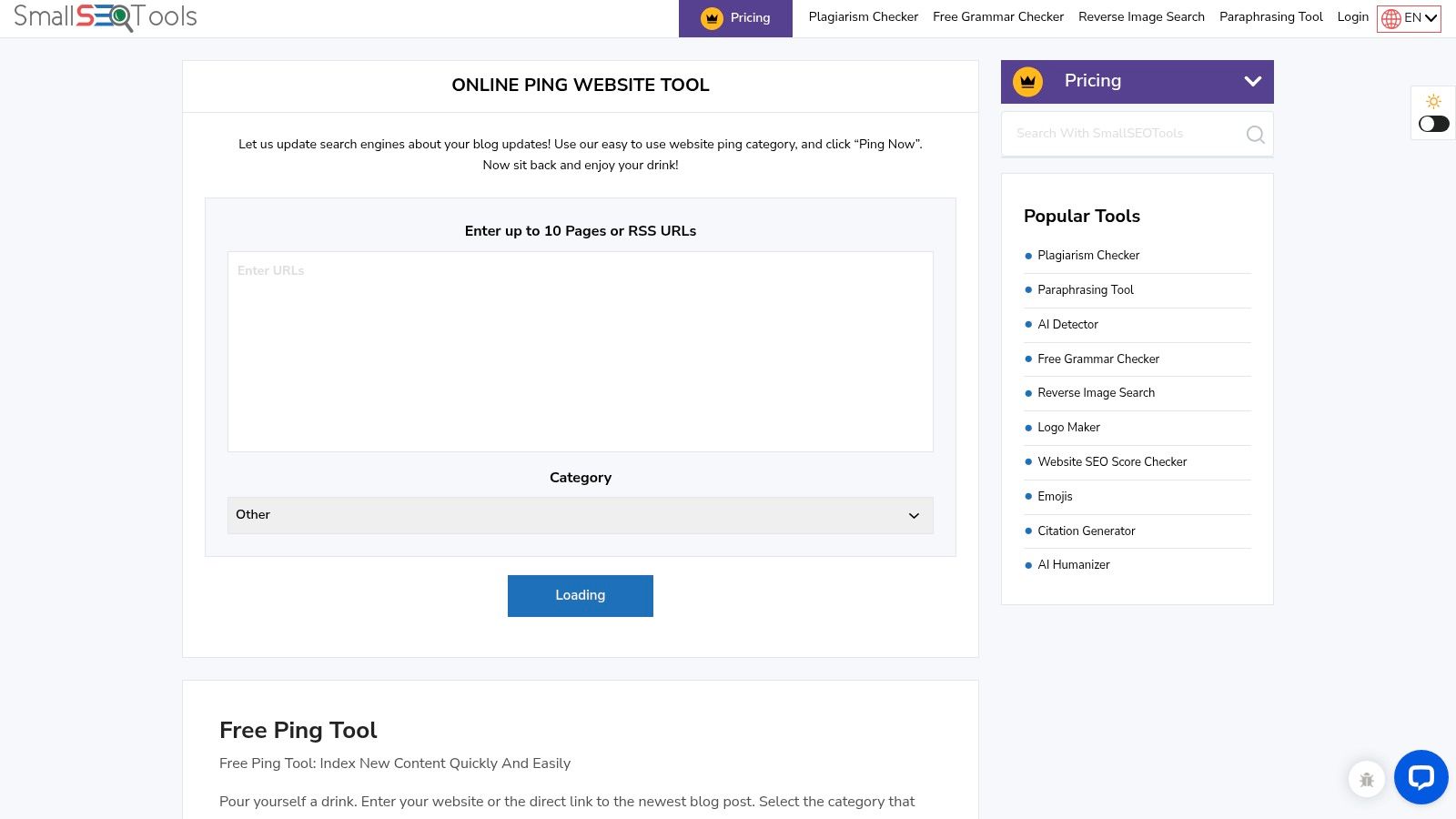1456x819 pixels.
Task: Click the Loading button
Action: [580, 595]
